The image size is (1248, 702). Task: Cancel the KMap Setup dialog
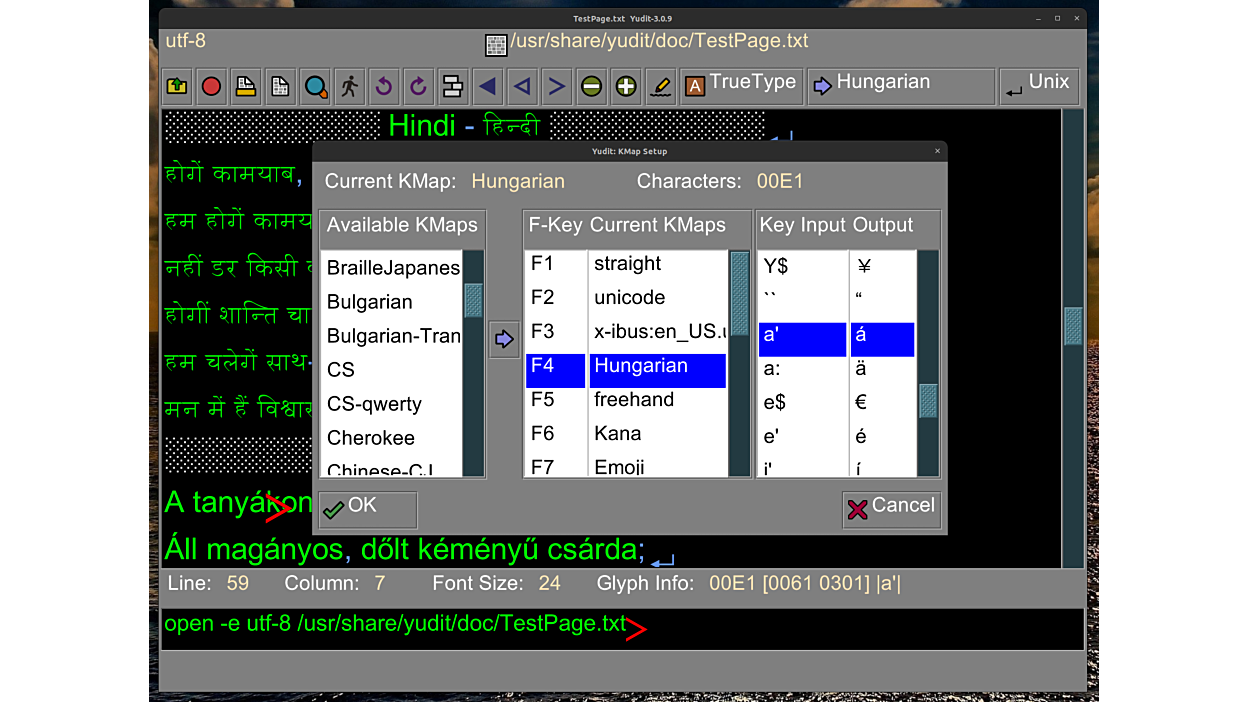[x=891, y=508]
